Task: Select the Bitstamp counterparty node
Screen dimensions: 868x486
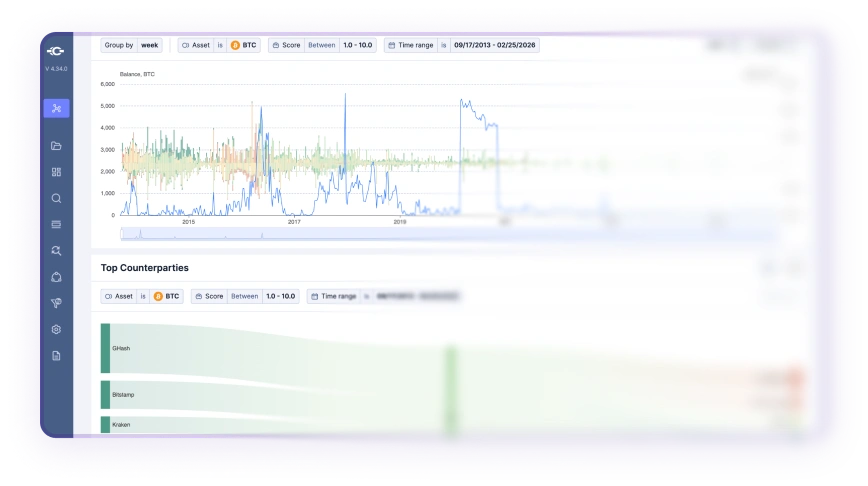Action: pos(106,395)
